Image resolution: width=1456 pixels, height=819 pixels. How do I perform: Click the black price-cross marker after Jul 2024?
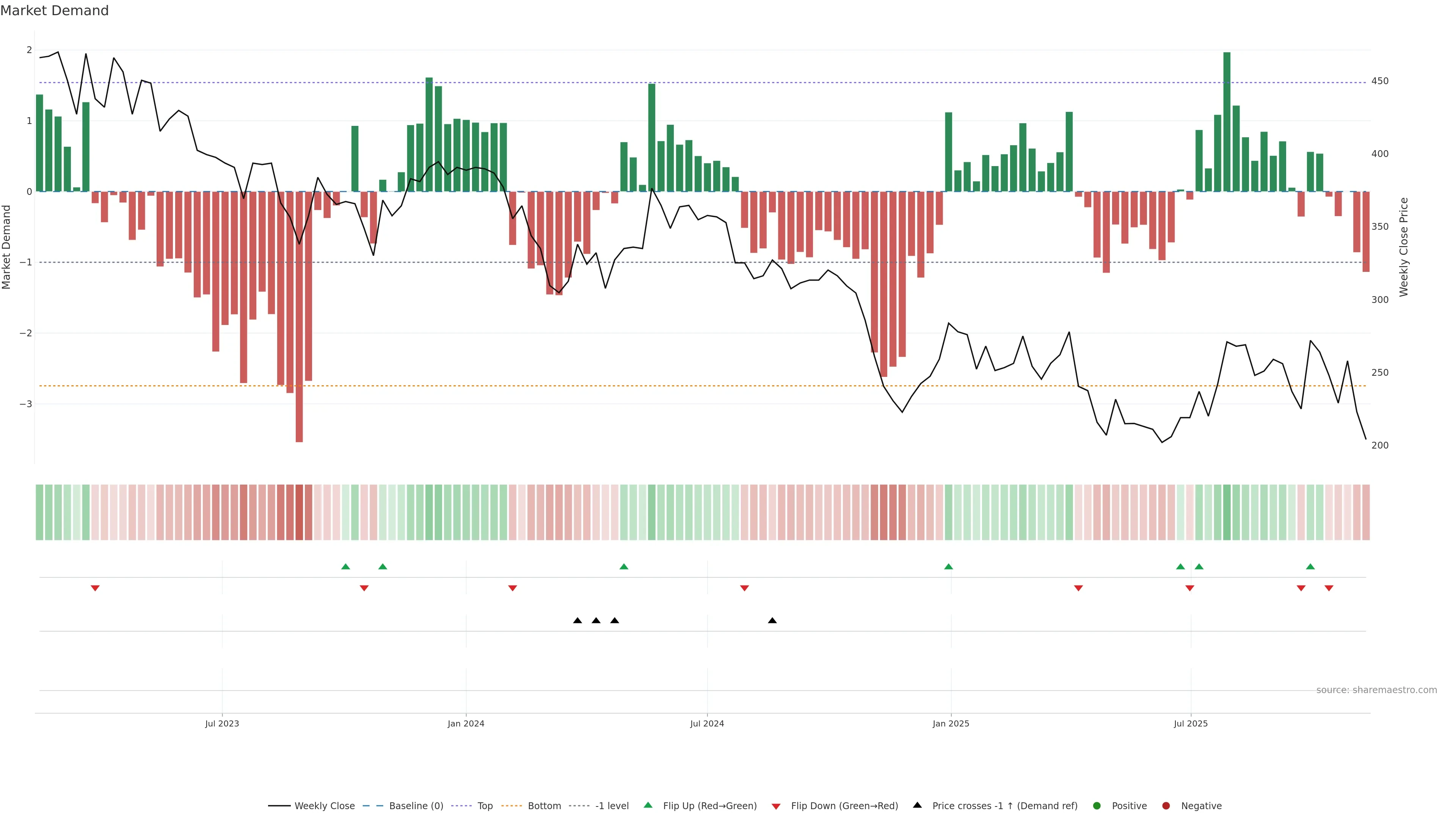coord(772,621)
